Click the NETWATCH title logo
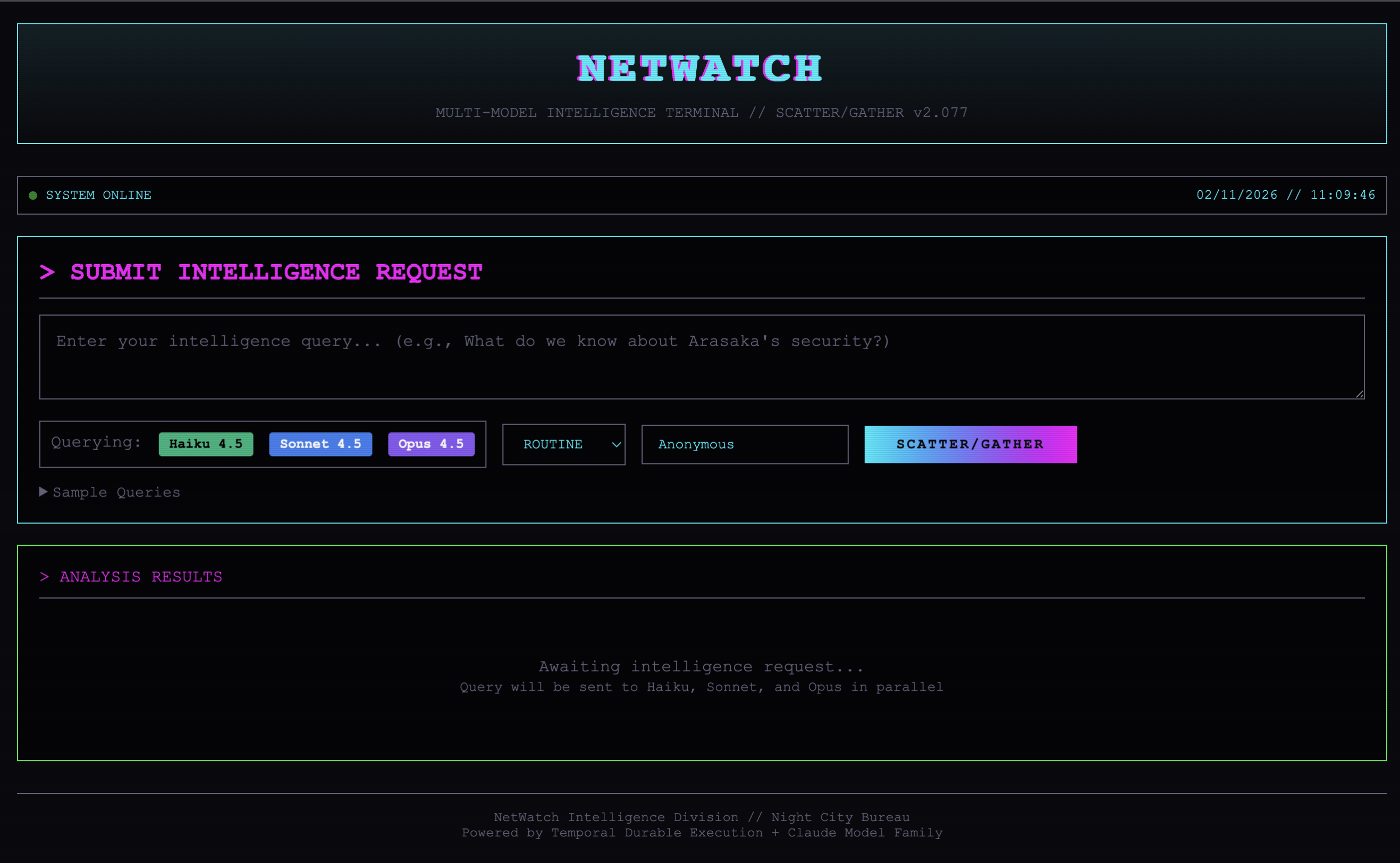1400x863 pixels. pos(699,69)
